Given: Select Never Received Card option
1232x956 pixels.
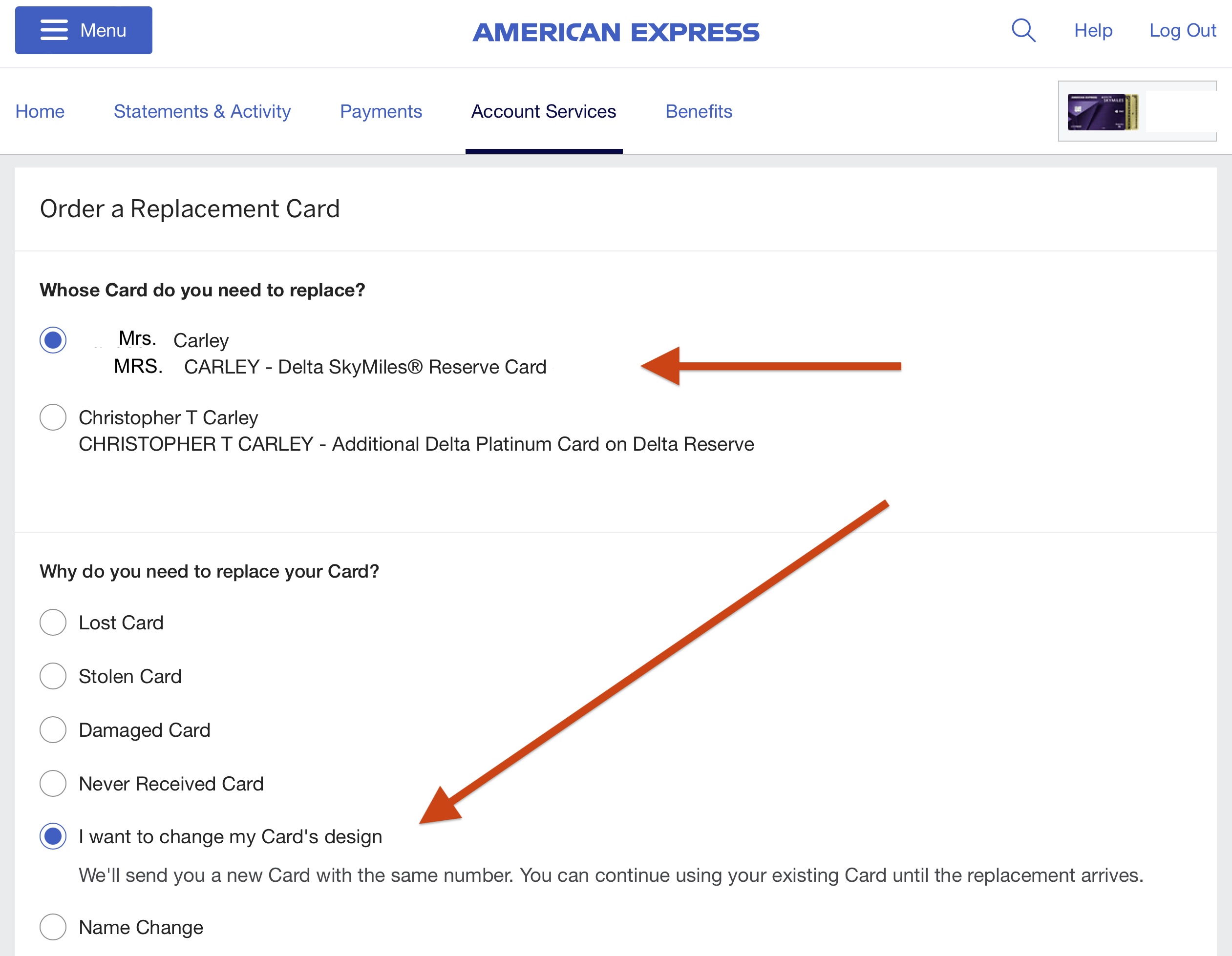Looking at the screenshot, I should pyautogui.click(x=53, y=784).
